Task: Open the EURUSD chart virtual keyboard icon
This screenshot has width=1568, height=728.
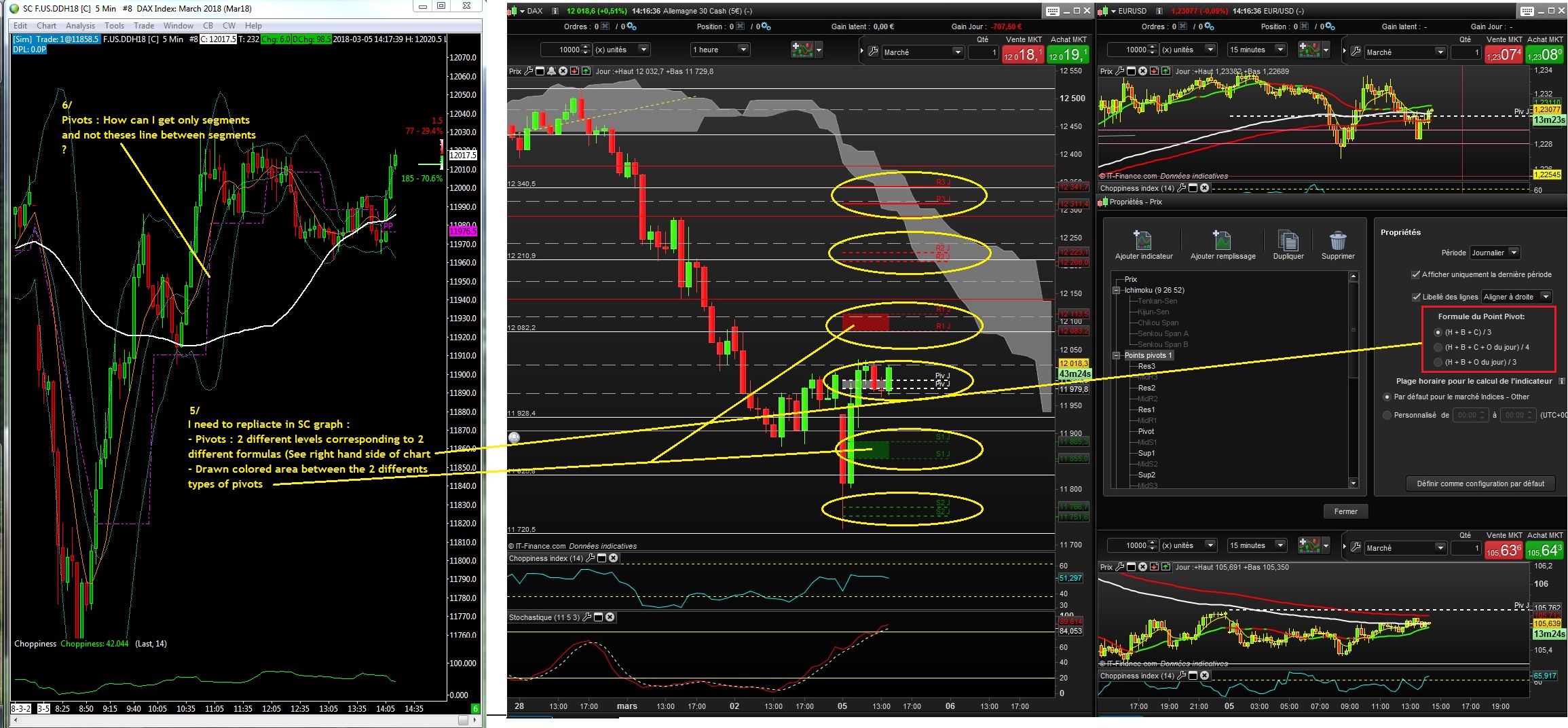Action: click(1527, 11)
